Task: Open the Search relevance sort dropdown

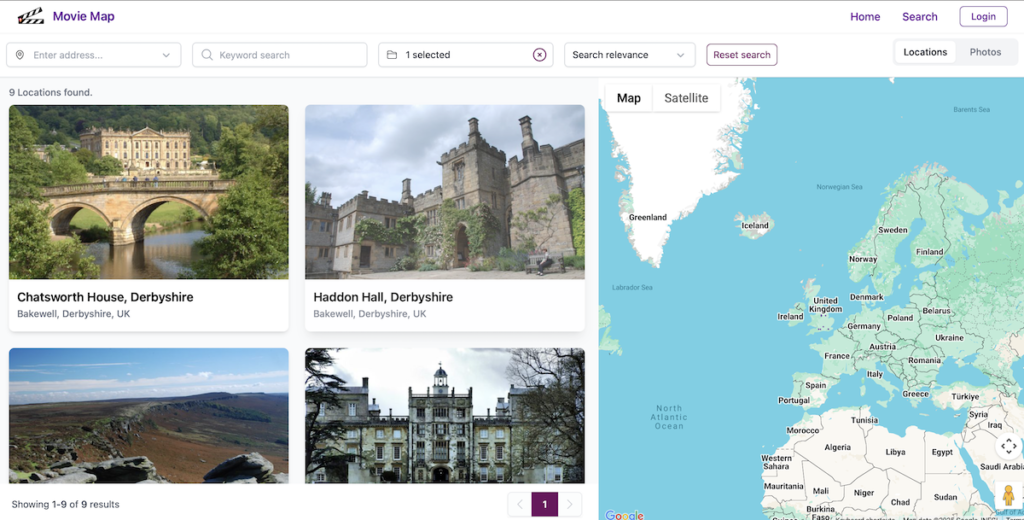Action: point(629,55)
